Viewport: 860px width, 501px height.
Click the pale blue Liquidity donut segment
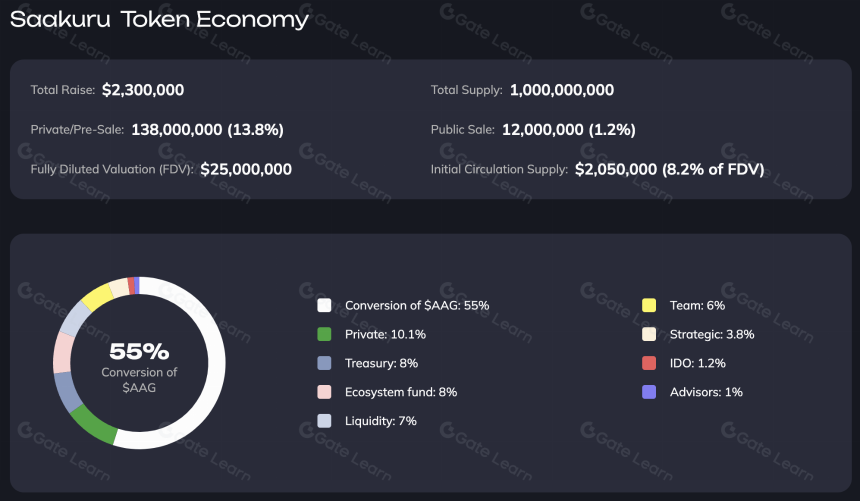[76, 319]
